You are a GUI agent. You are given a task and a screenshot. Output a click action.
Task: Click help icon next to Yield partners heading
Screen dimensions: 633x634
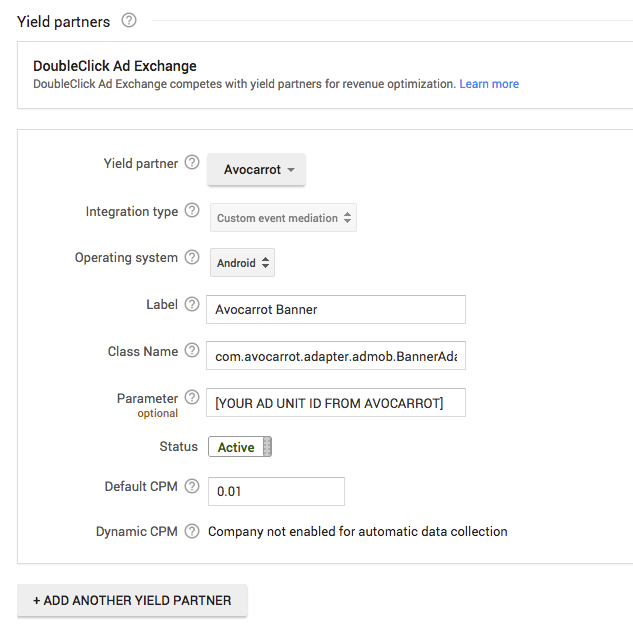128,20
